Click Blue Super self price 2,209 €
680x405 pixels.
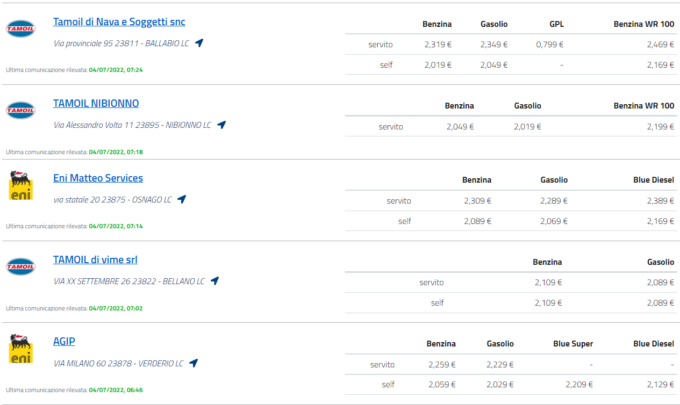point(562,383)
